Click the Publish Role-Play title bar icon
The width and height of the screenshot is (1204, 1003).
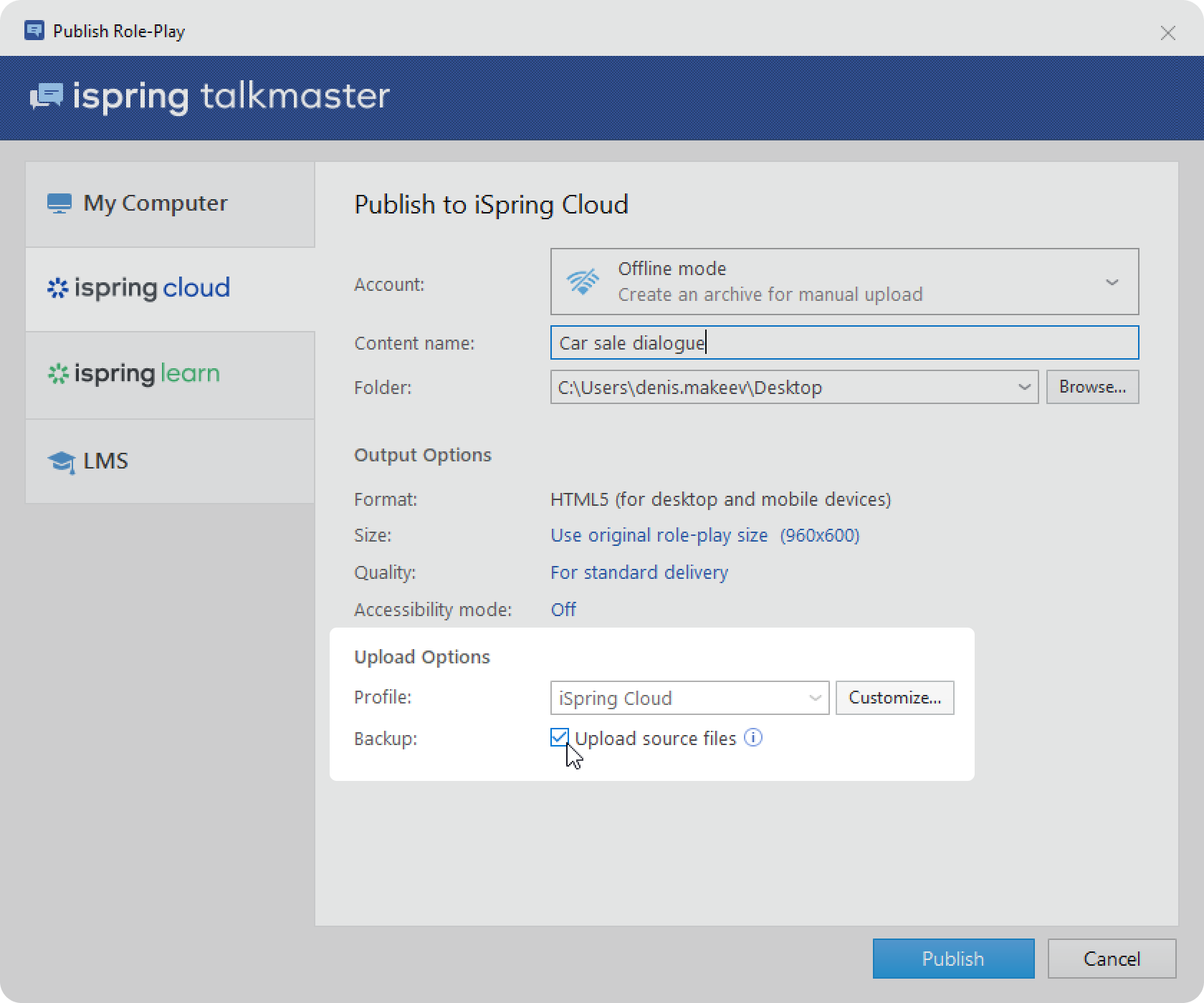pyautogui.click(x=34, y=31)
